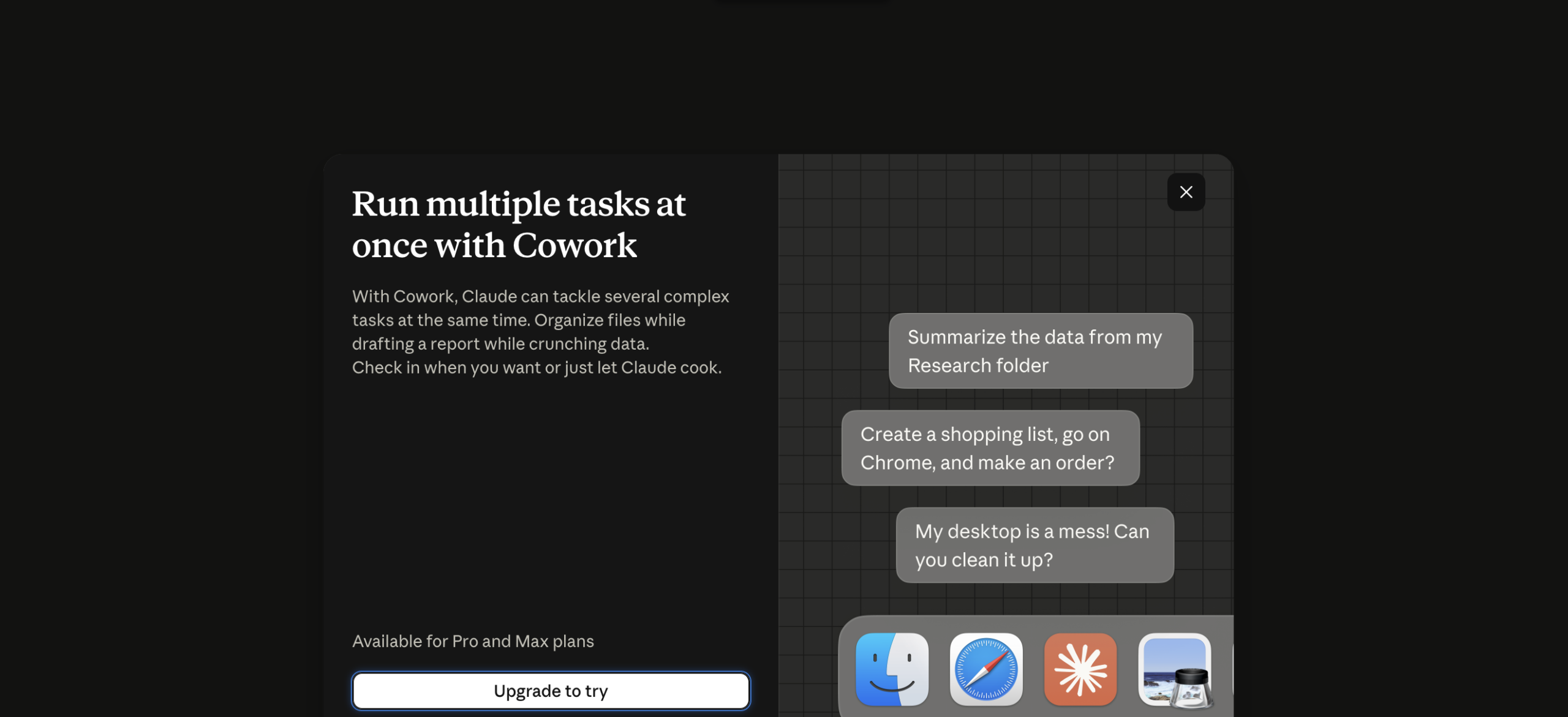The image size is (1568, 717).
Task: Close the Cowork promo dialog
Action: [x=1186, y=192]
